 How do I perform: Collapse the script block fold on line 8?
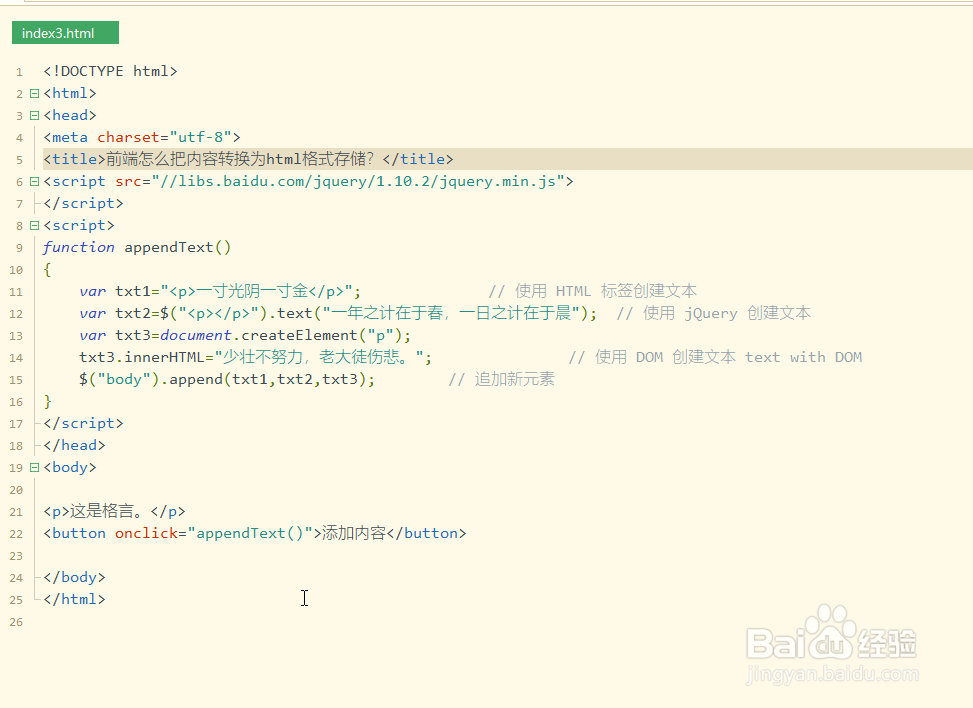pos(35,226)
